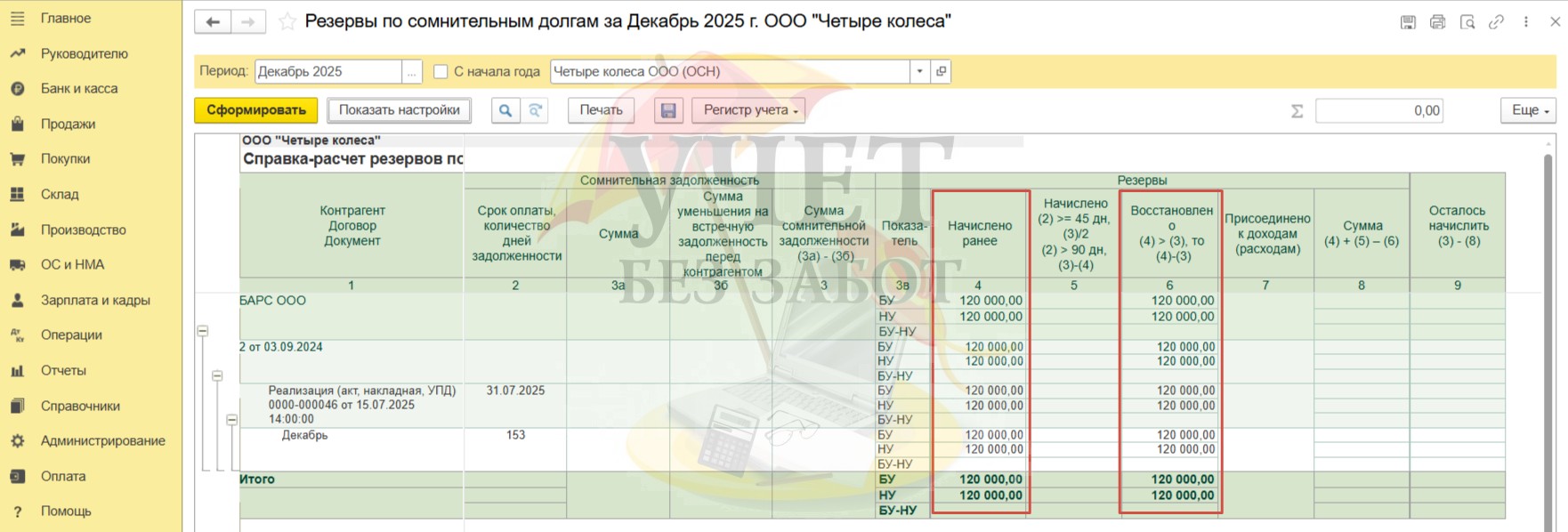Add report to favorites with star icon

[287, 22]
